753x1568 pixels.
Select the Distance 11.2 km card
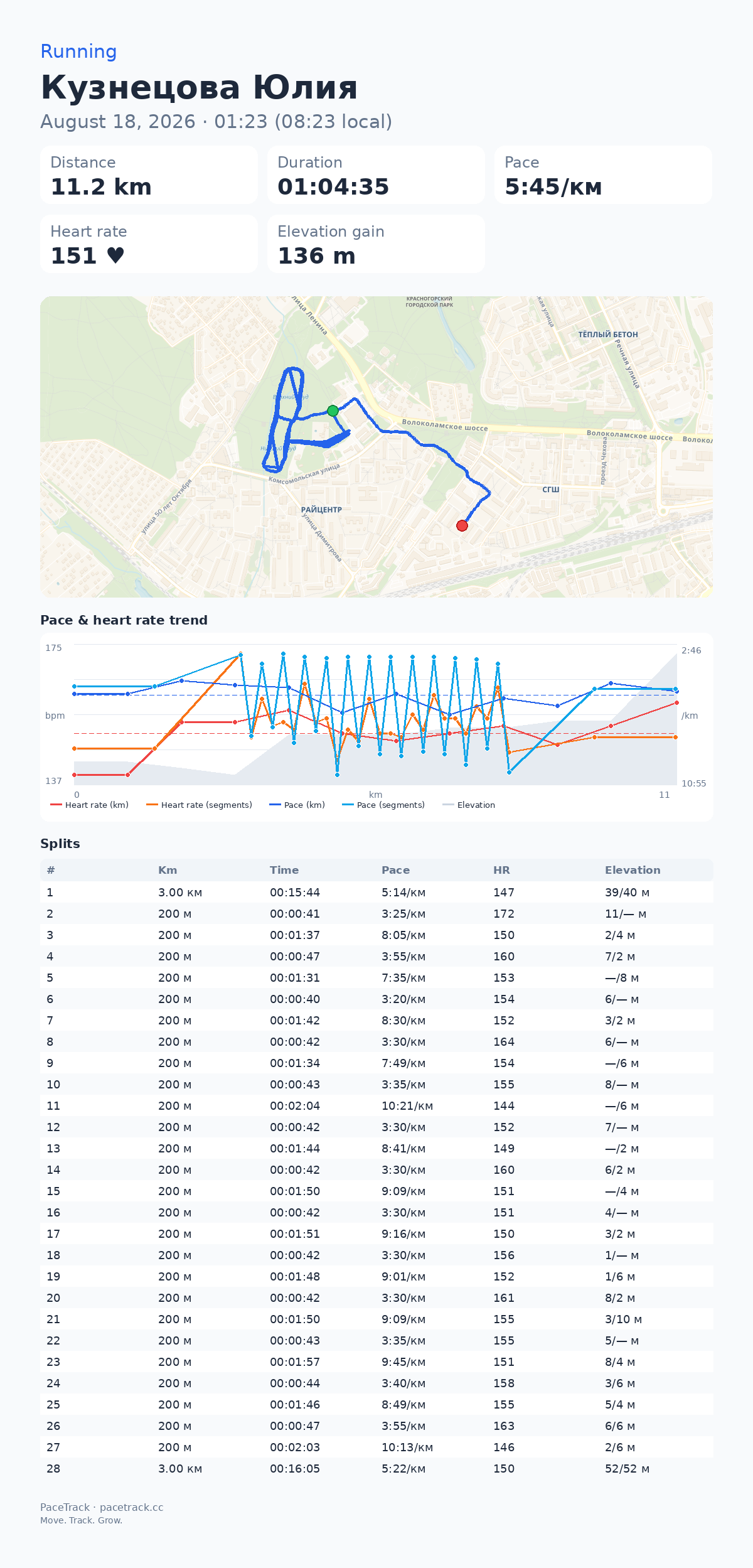pos(149,175)
